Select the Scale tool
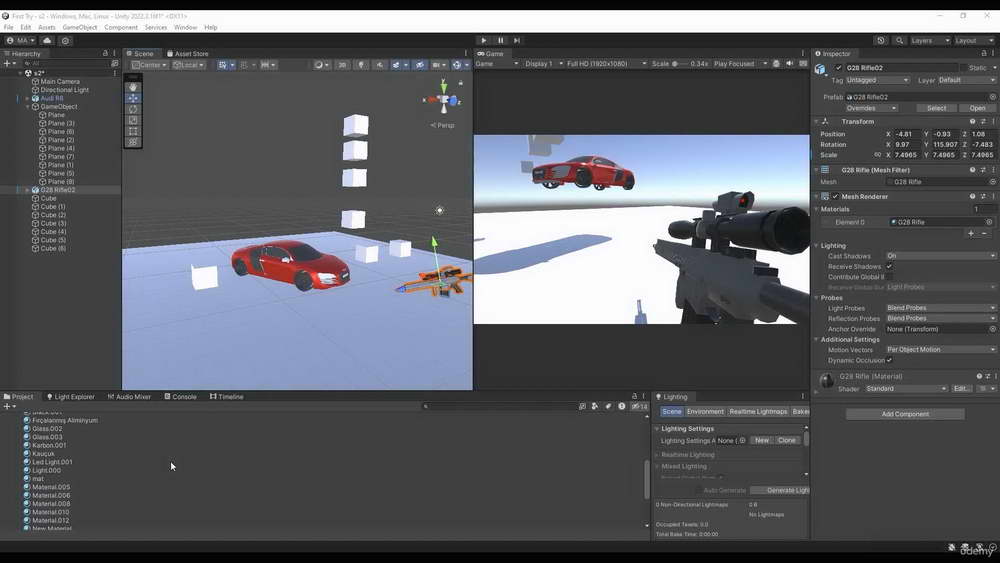1000x563 pixels. click(133, 120)
